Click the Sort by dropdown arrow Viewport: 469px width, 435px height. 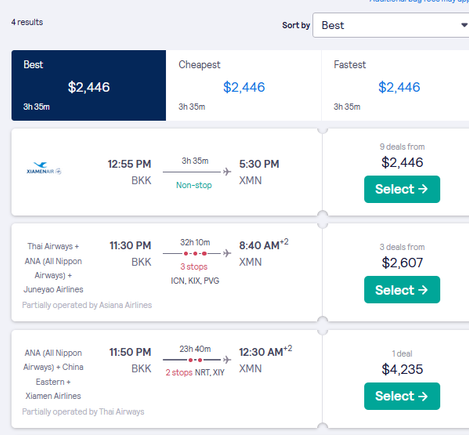click(x=464, y=25)
